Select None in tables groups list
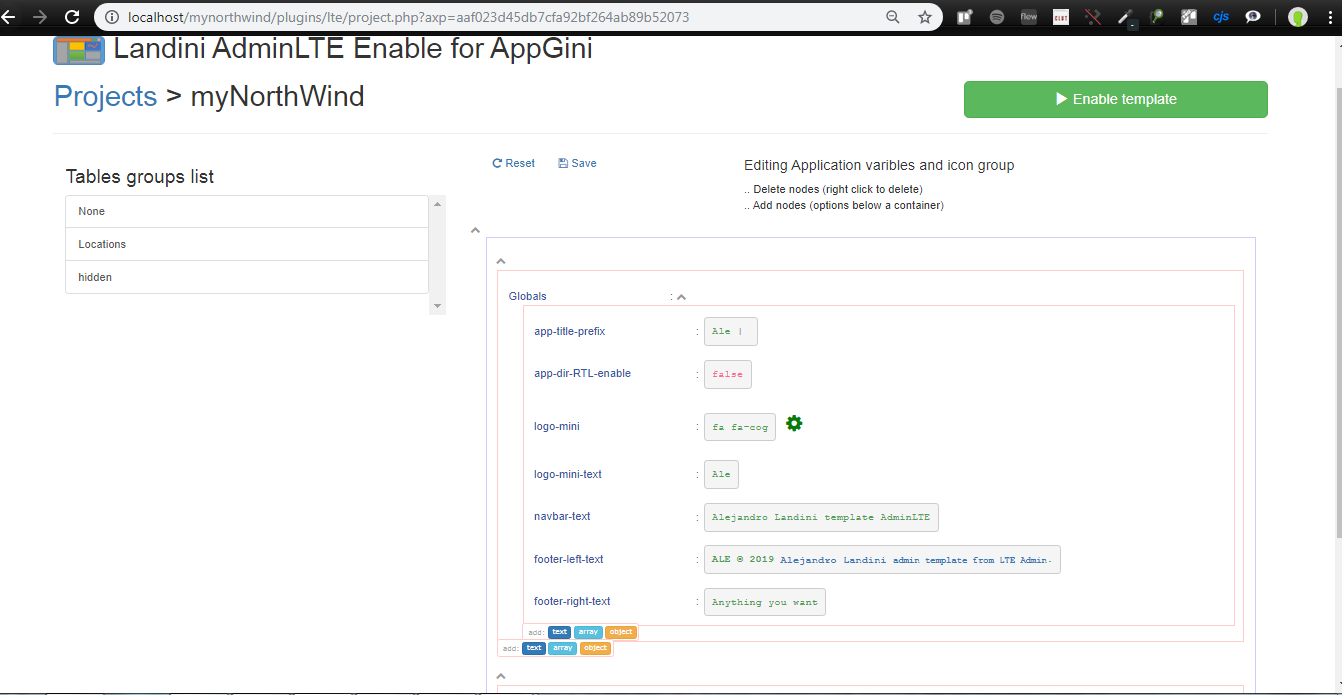This screenshot has width=1342, height=695. coord(247,212)
